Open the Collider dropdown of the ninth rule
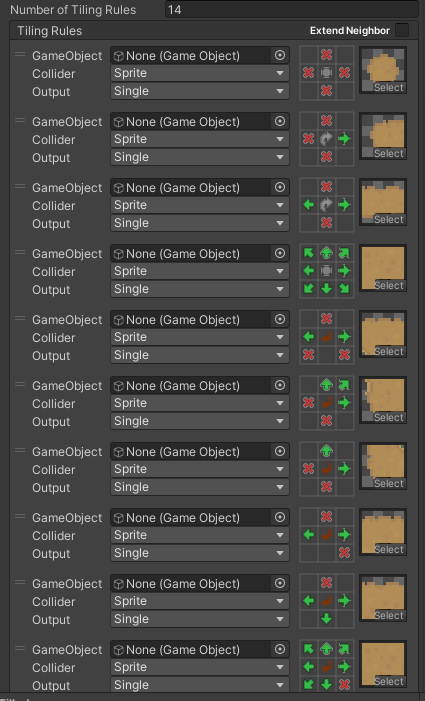 (200, 601)
